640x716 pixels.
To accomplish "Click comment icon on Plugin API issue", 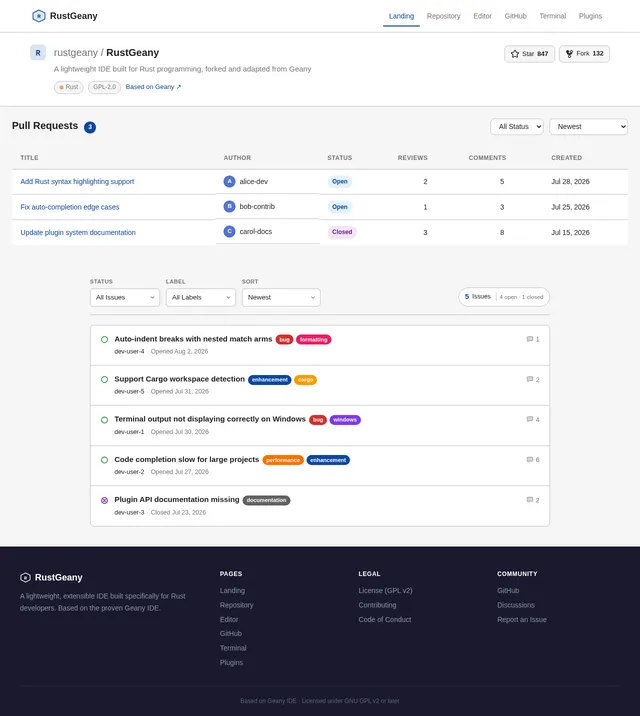I will [x=530, y=500].
